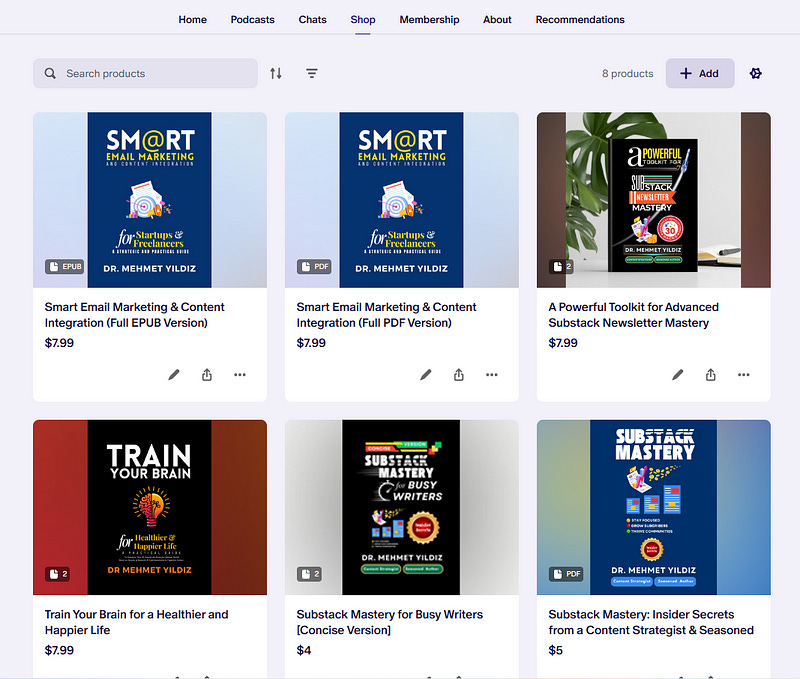Share Smart Email Marketing PDF product
This screenshot has width=800, height=679.
point(459,375)
